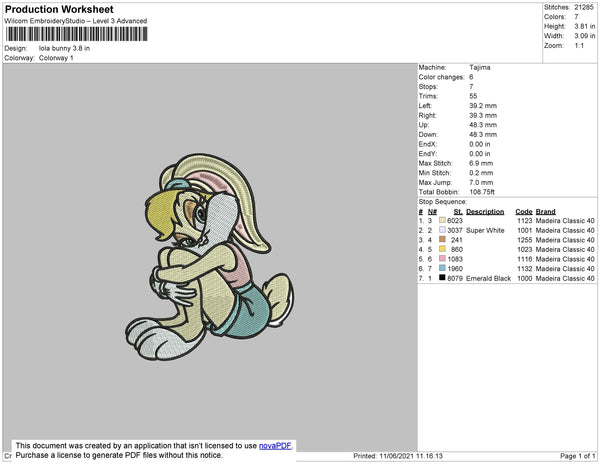Select the Up value '48.3 mm'

[x=483, y=125]
